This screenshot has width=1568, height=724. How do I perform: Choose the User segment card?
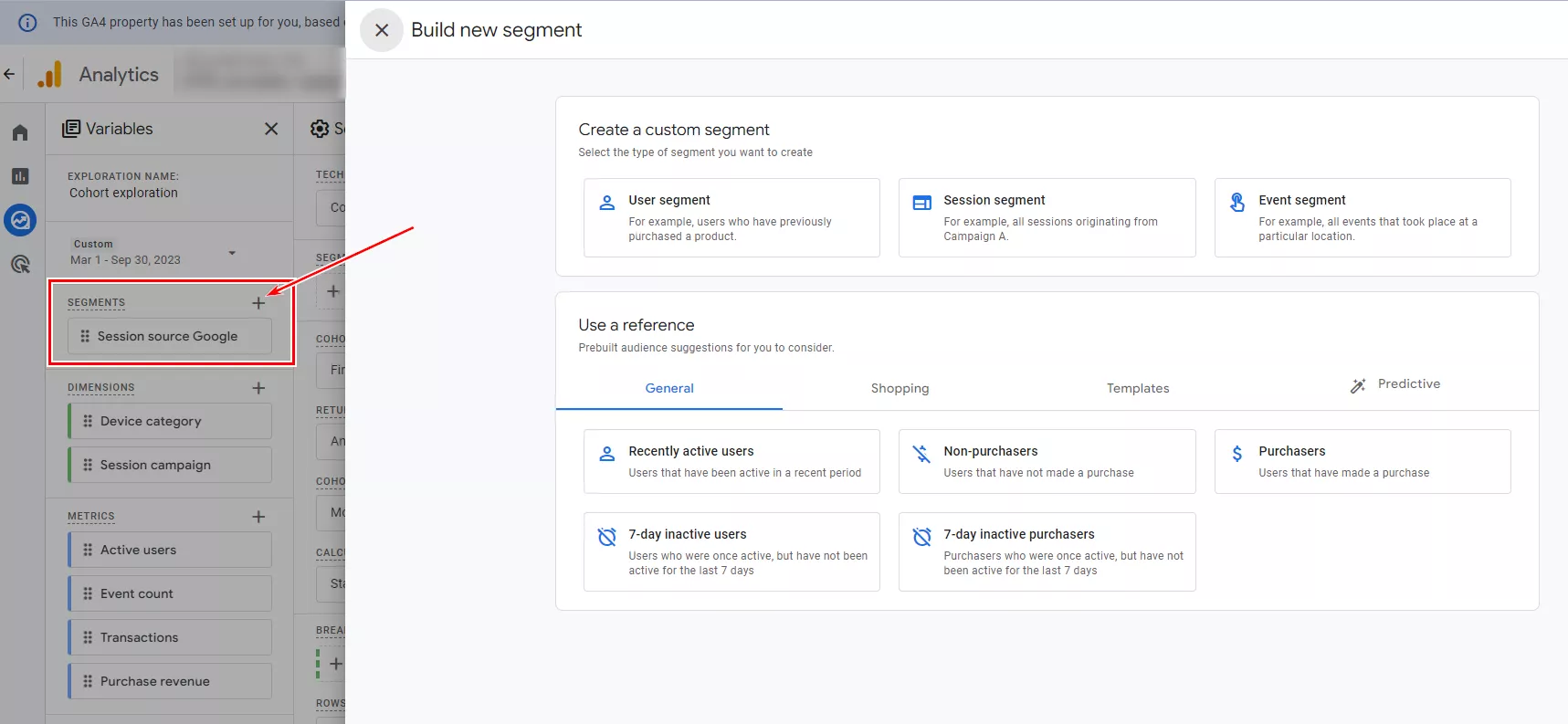(x=731, y=217)
